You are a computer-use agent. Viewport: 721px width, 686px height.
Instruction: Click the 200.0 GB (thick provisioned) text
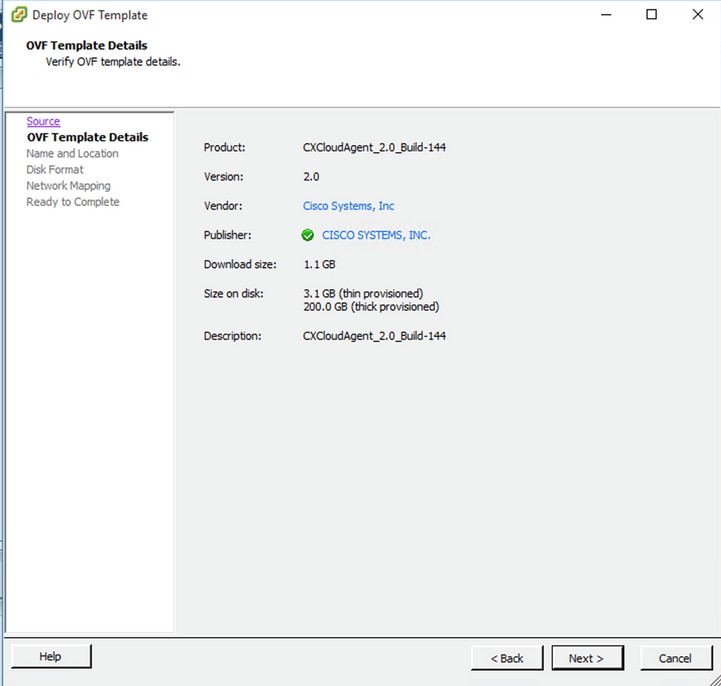(371, 307)
